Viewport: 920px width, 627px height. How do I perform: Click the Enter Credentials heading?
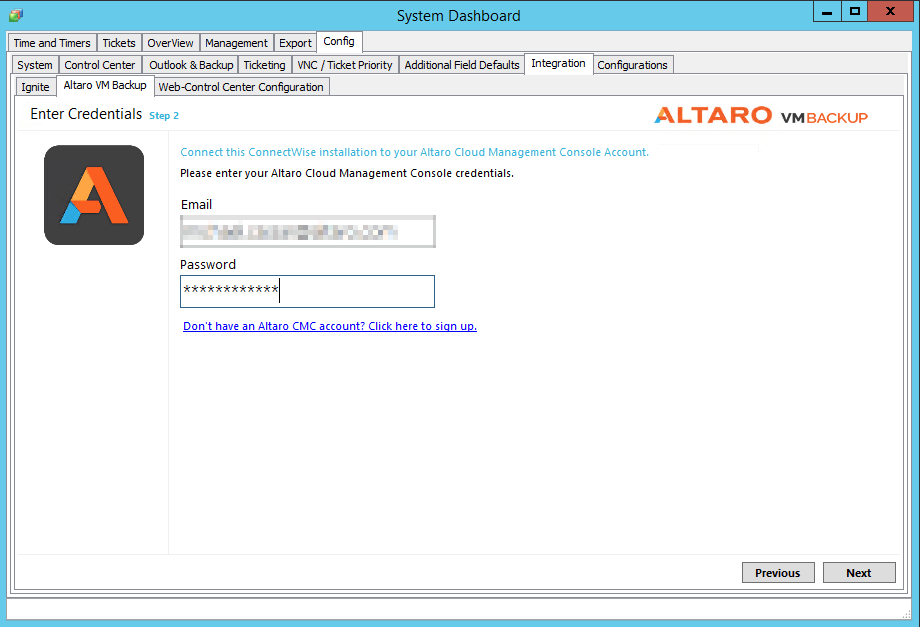point(86,114)
